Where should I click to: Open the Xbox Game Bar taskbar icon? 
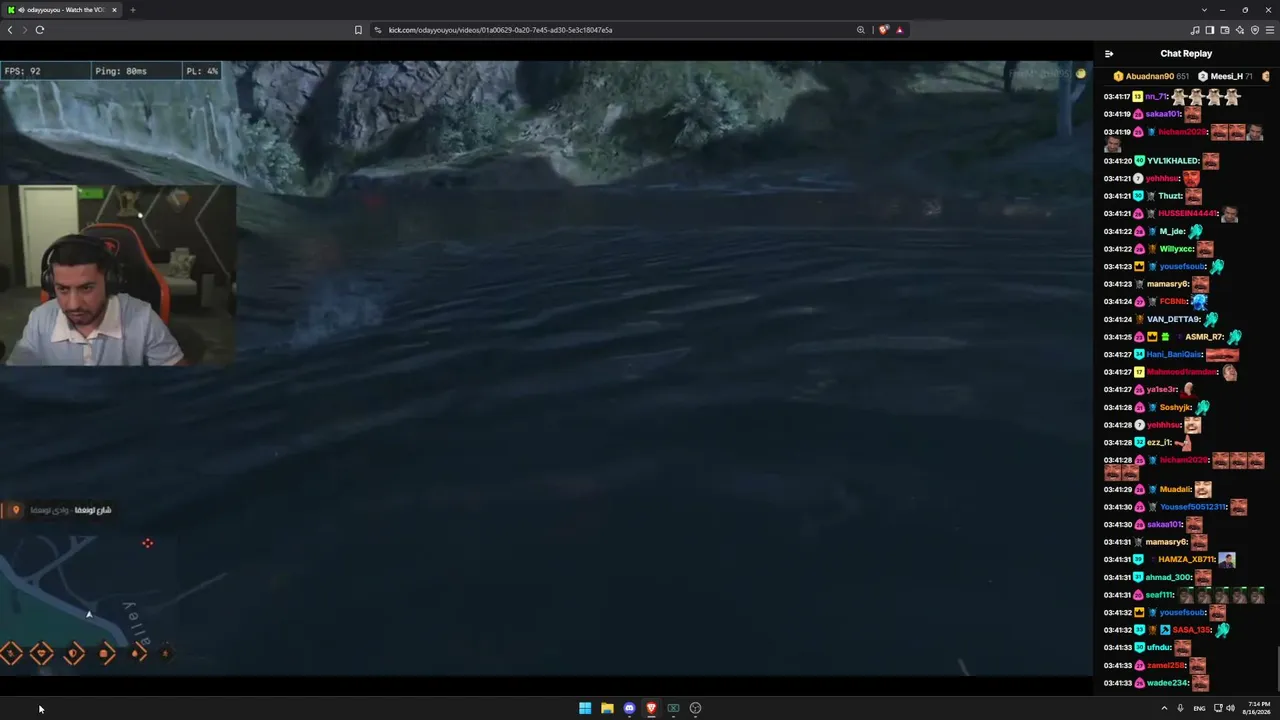673,708
